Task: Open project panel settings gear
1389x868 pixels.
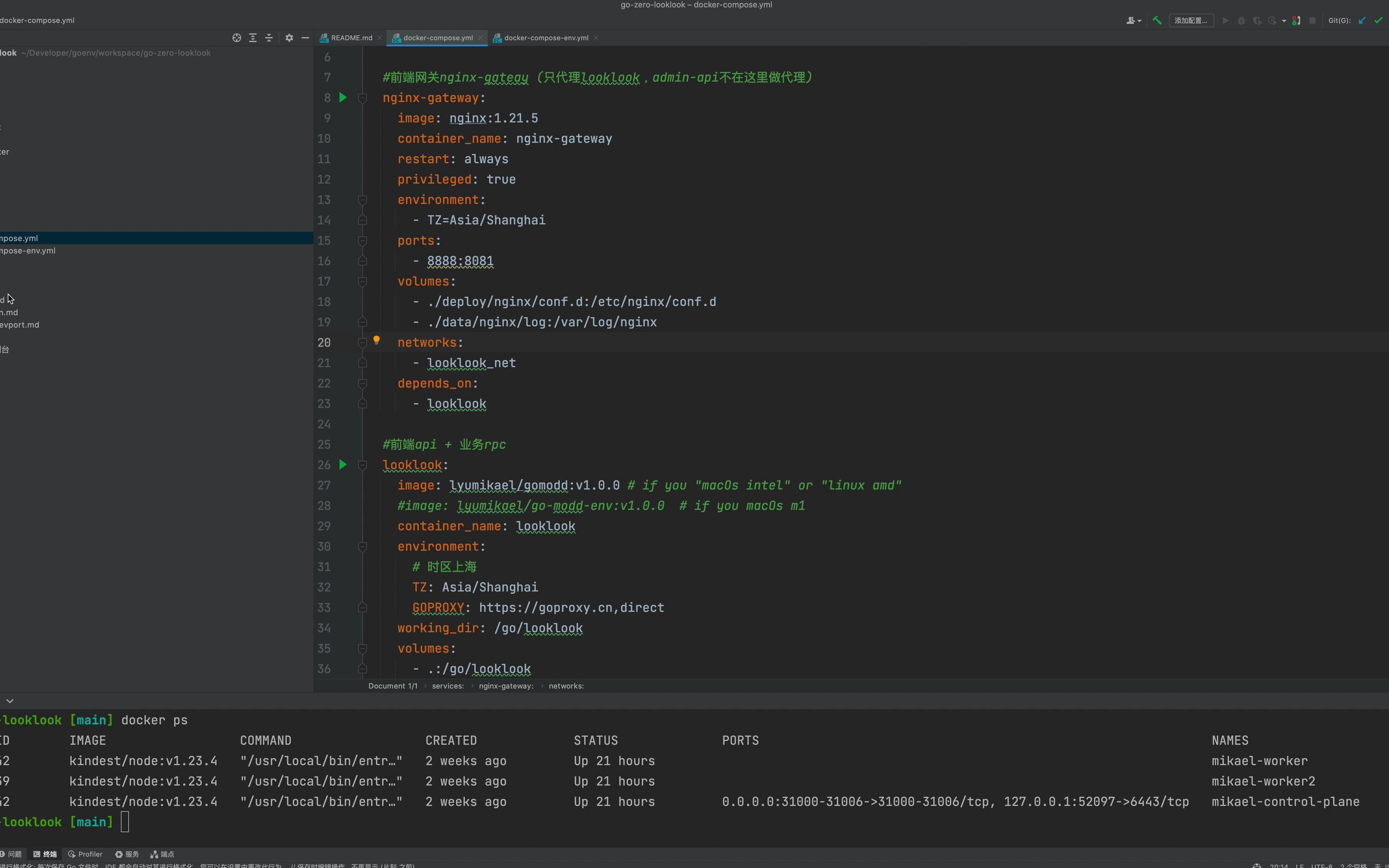Action: pyautogui.click(x=289, y=38)
